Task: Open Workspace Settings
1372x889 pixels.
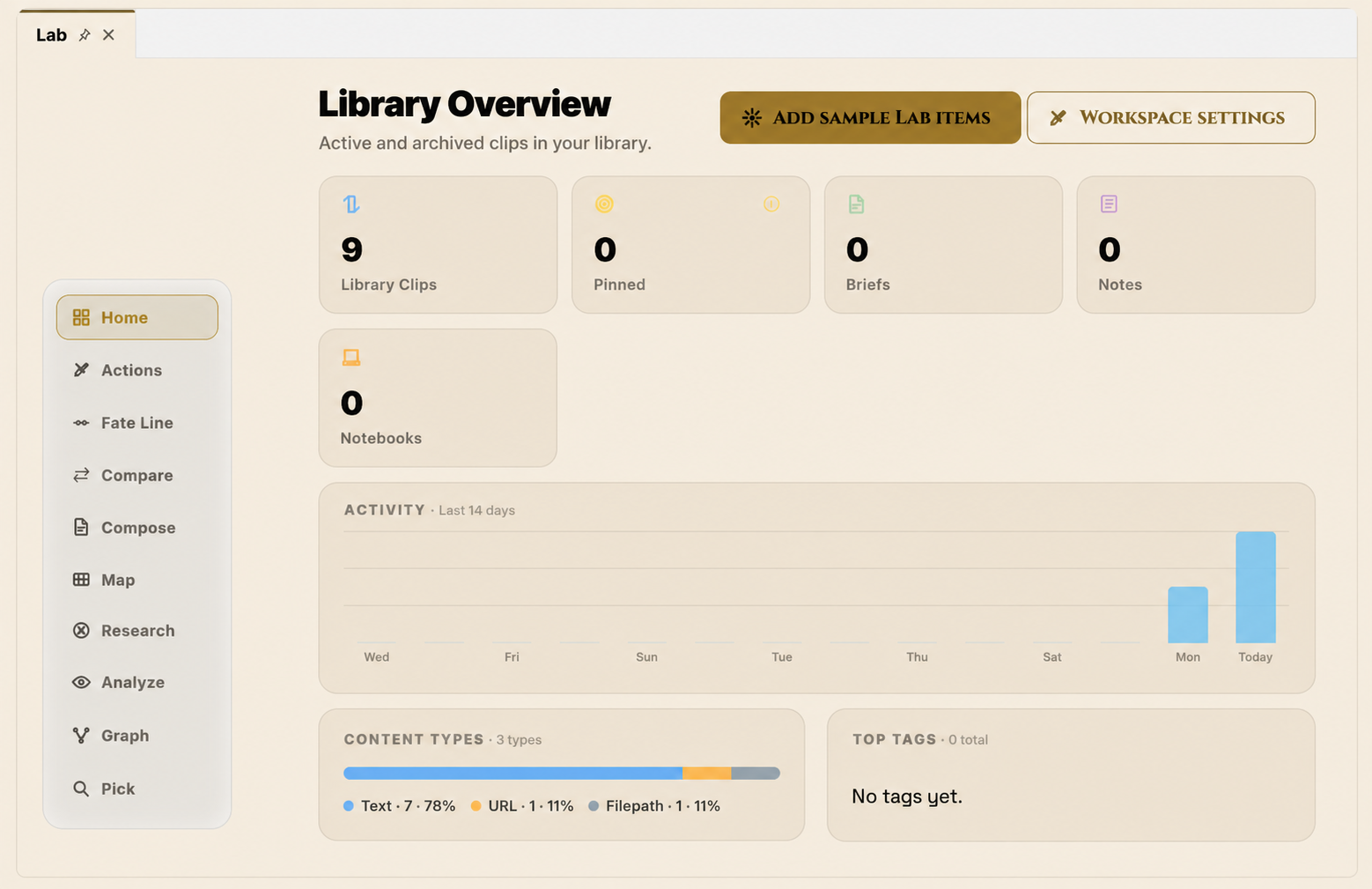Action: 1170,118
